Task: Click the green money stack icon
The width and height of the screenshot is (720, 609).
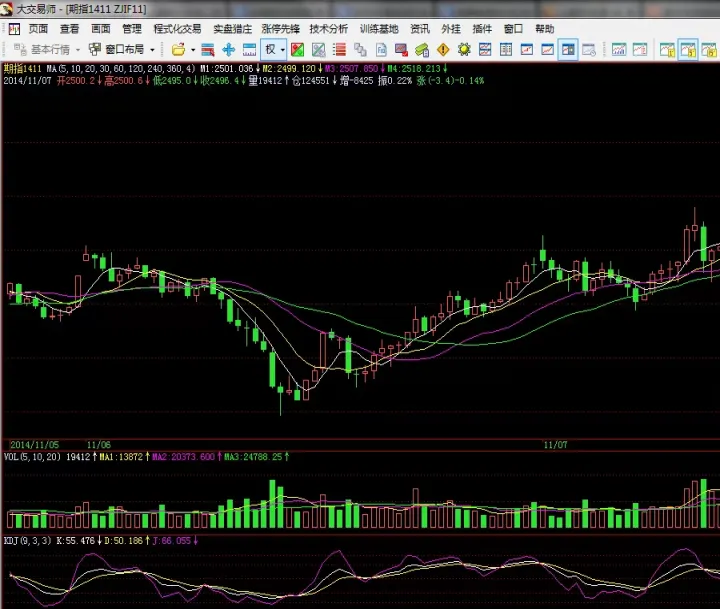Action: pos(422,49)
